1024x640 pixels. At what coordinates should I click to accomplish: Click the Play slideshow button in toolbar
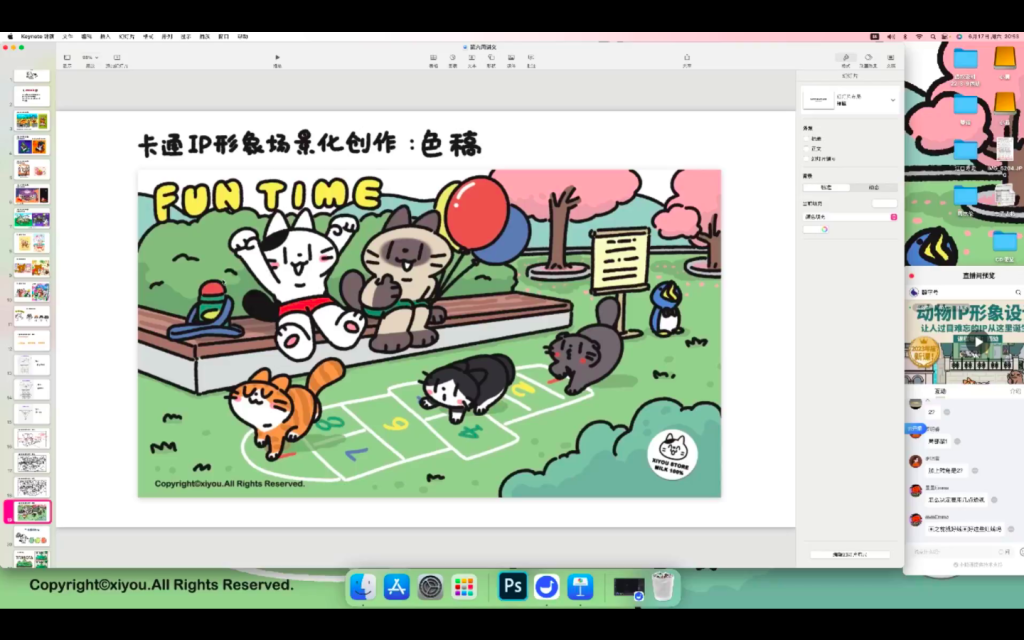(x=277, y=58)
